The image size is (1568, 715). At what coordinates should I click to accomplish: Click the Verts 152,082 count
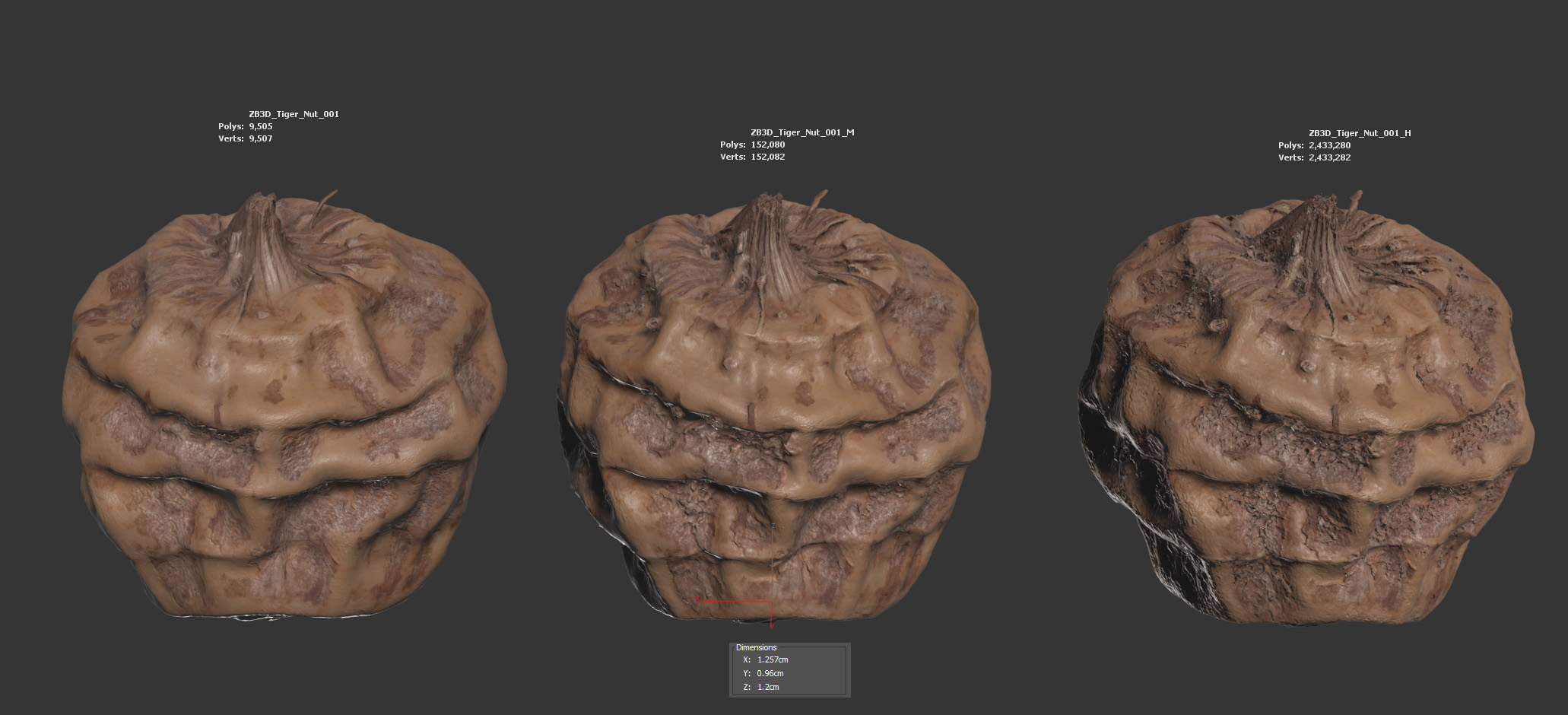point(767,157)
